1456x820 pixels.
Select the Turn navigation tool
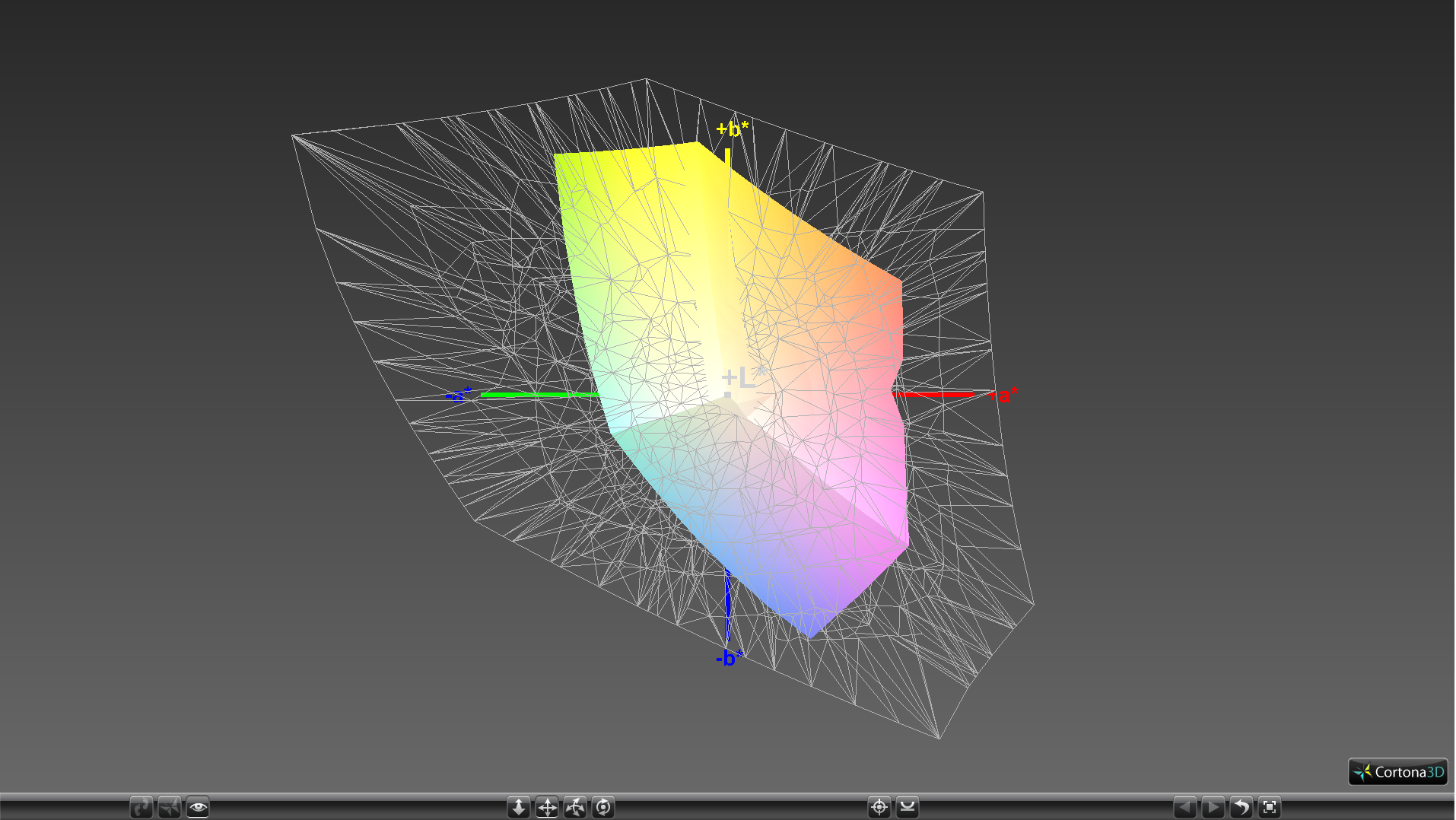tap(575, 807)
